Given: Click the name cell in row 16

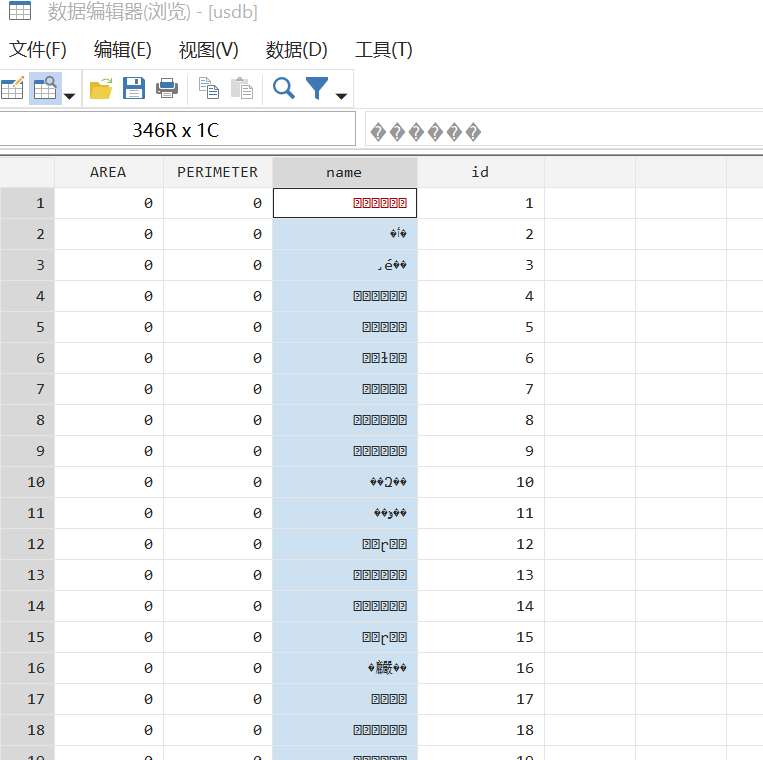Looking at the screenshot, I should point(345,668).
